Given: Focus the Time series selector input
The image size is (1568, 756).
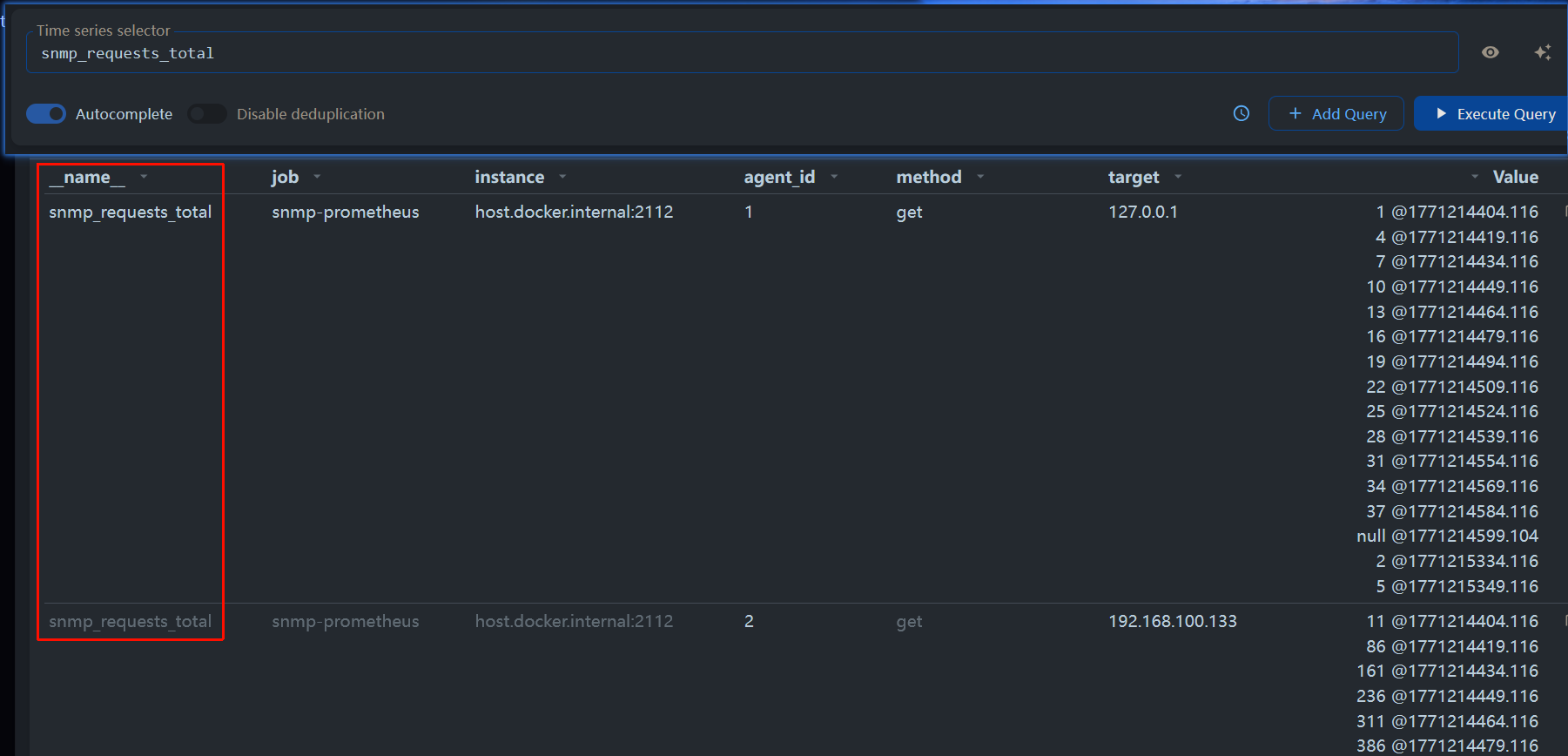Looking at the screenshot, I should [x=740, y=53].
